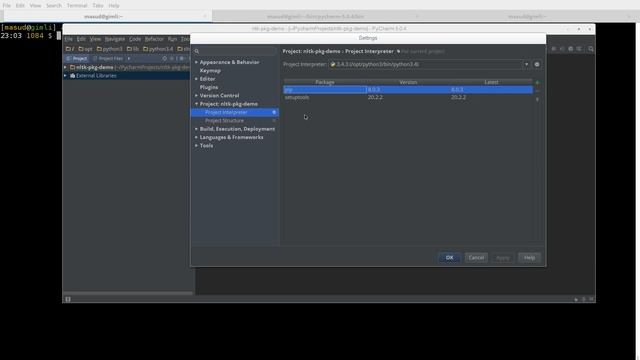Viewport: 640px width, 360px height.
Task: Upgrade package with up arrow icon
Action: point(537,99)
